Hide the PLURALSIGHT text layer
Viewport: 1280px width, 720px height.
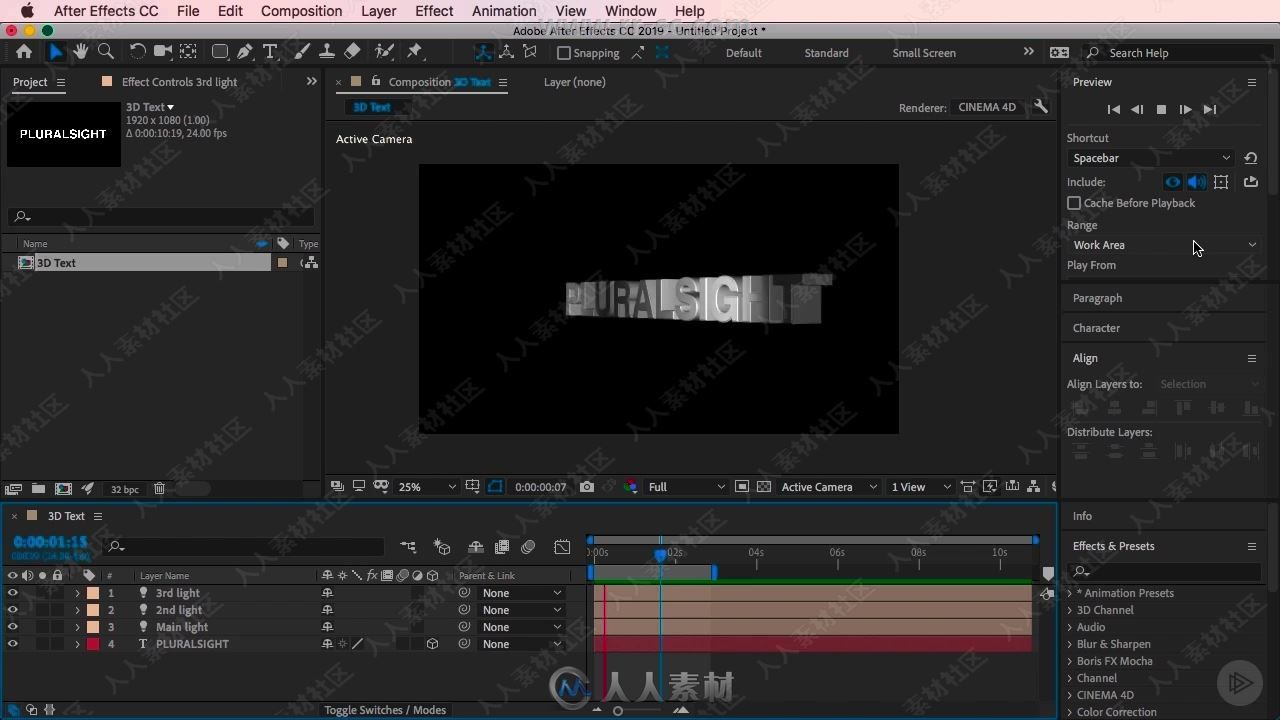tap(12, 644)
